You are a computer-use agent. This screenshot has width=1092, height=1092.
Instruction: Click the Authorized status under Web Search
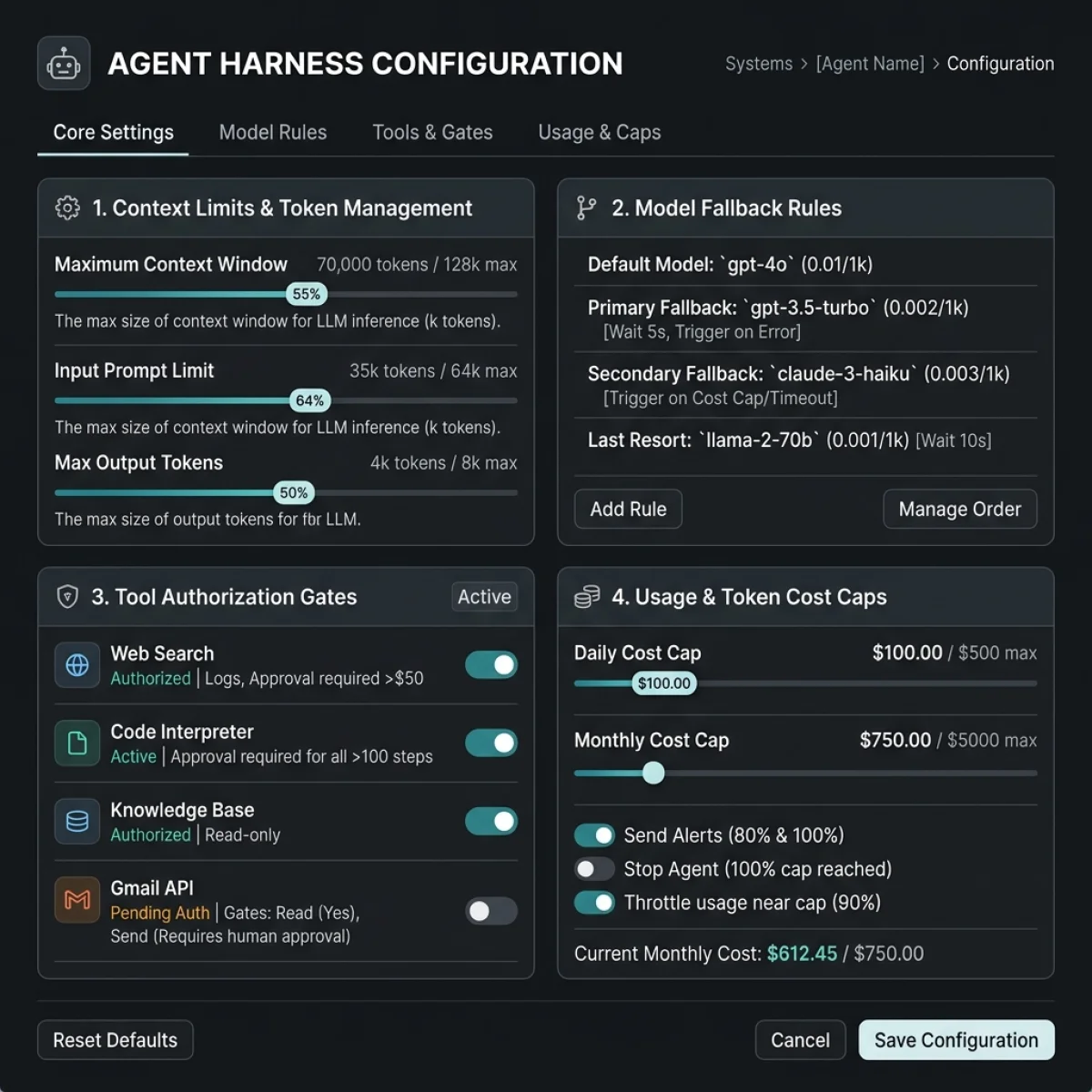tap(151, 679)
